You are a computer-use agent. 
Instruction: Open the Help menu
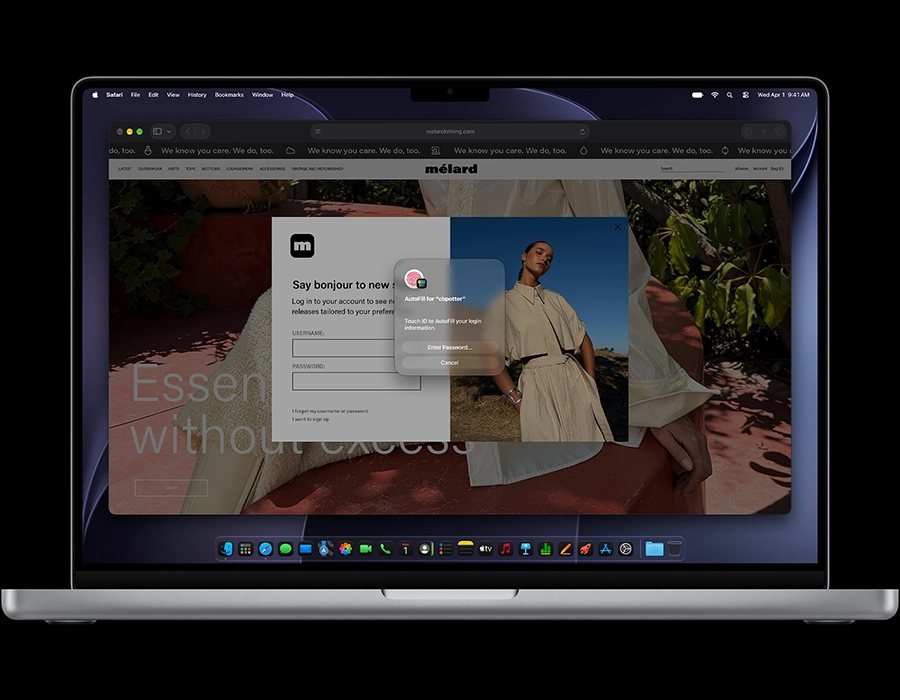[288, 95]
